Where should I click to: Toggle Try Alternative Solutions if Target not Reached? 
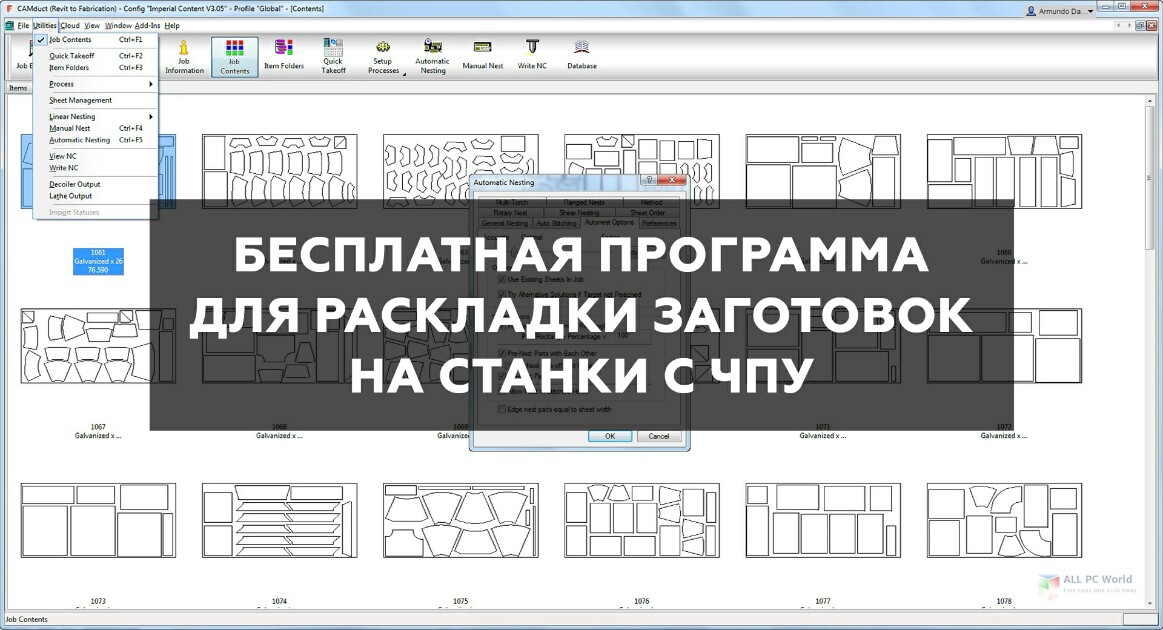tap(502, 295)
